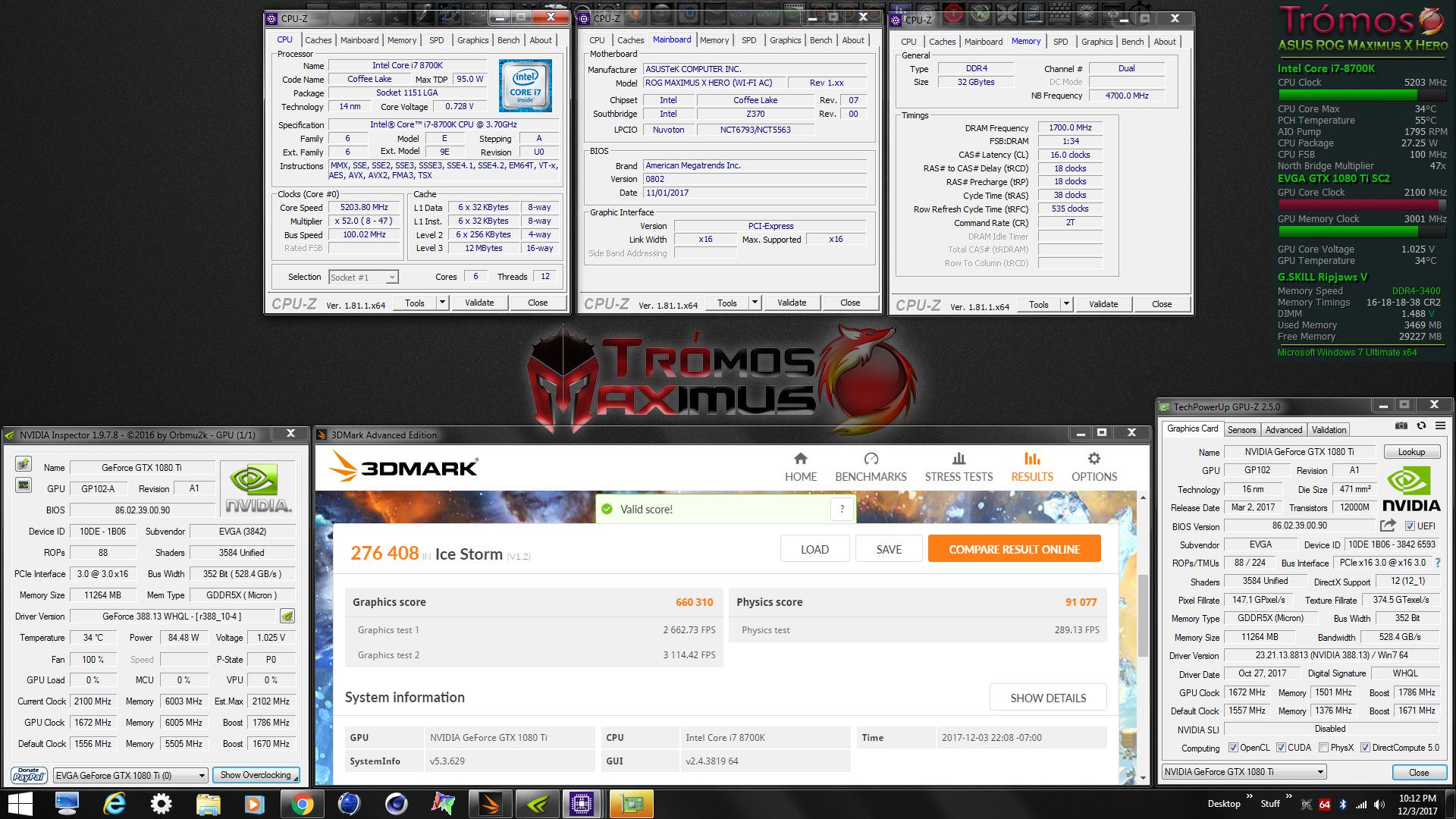Toggle DirectCompute 5.0 checkbox in GPU-Z
The width and height of the screenshot is (1456, 819).
(1366, 748)
